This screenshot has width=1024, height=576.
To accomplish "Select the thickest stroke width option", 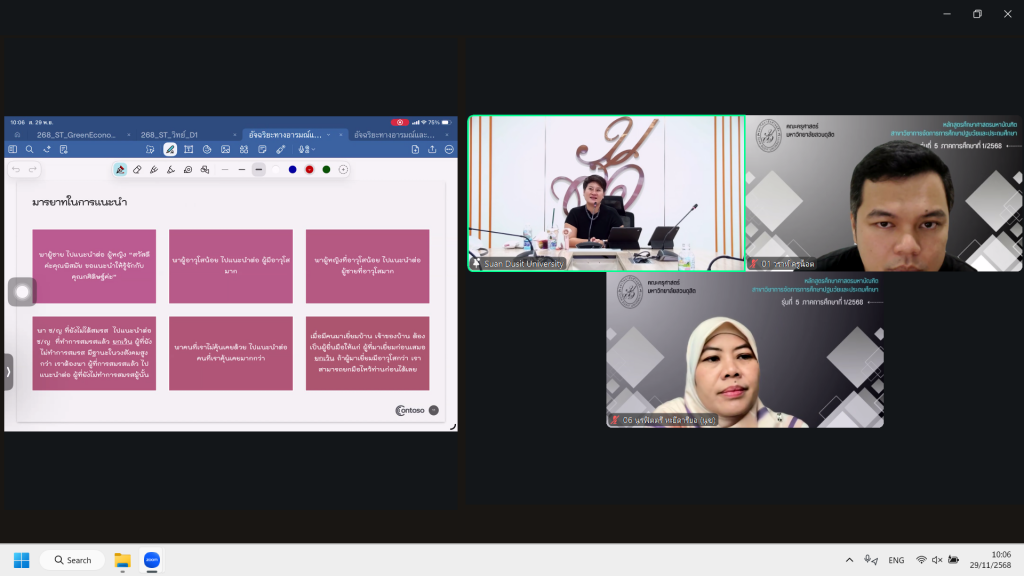I will (259, 170).
